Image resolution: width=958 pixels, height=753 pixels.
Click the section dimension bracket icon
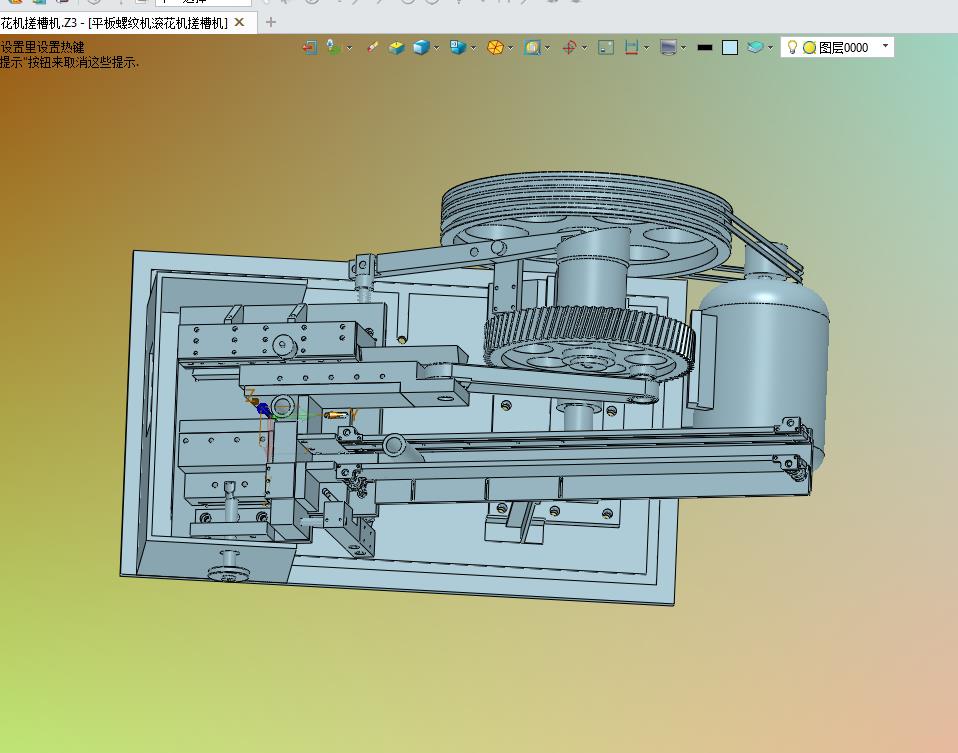(x=632, y=48)
